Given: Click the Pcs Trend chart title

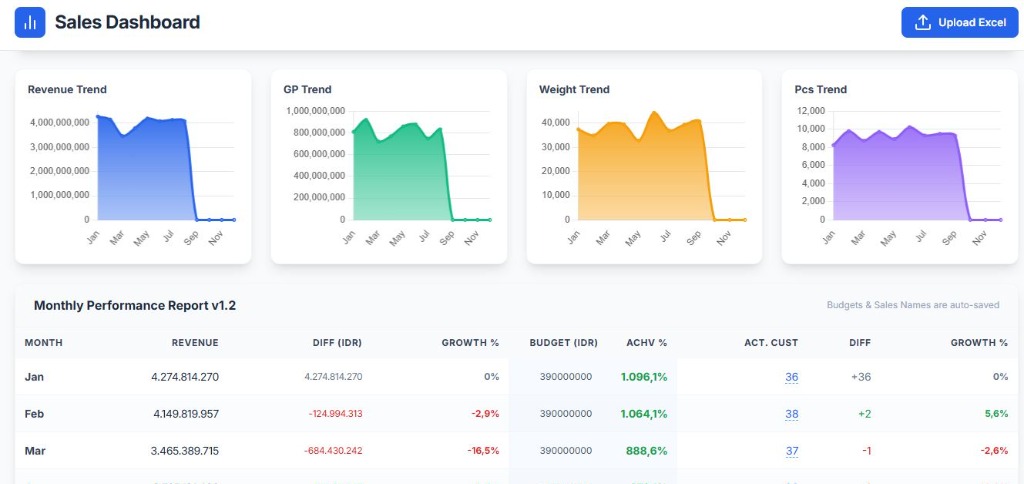Looking at the screenshot, I should pyautogui.click(x=820, y=89).
